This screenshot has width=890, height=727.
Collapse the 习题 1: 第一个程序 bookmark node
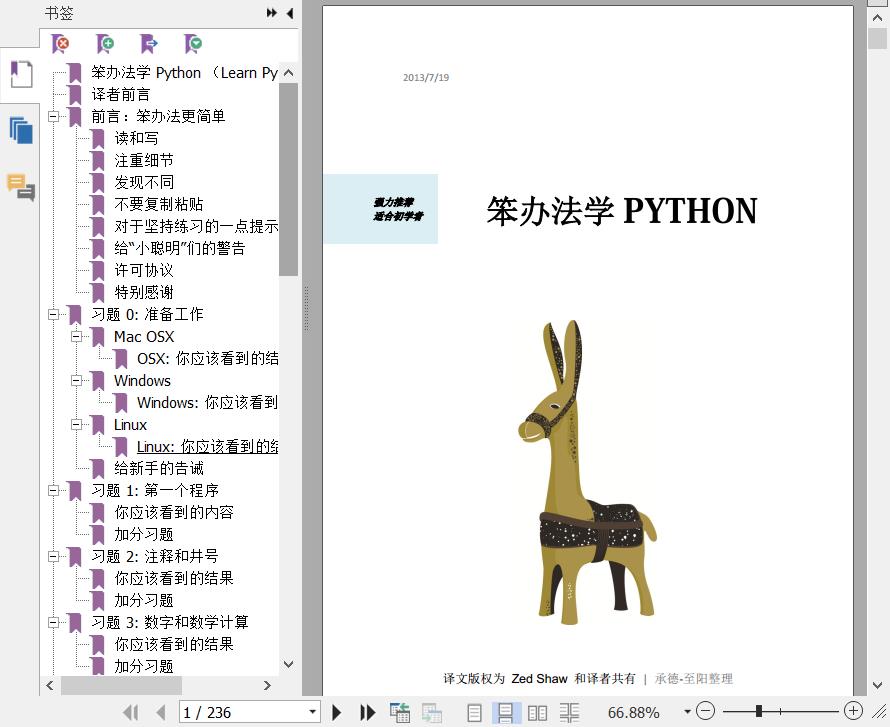[53, 490]
